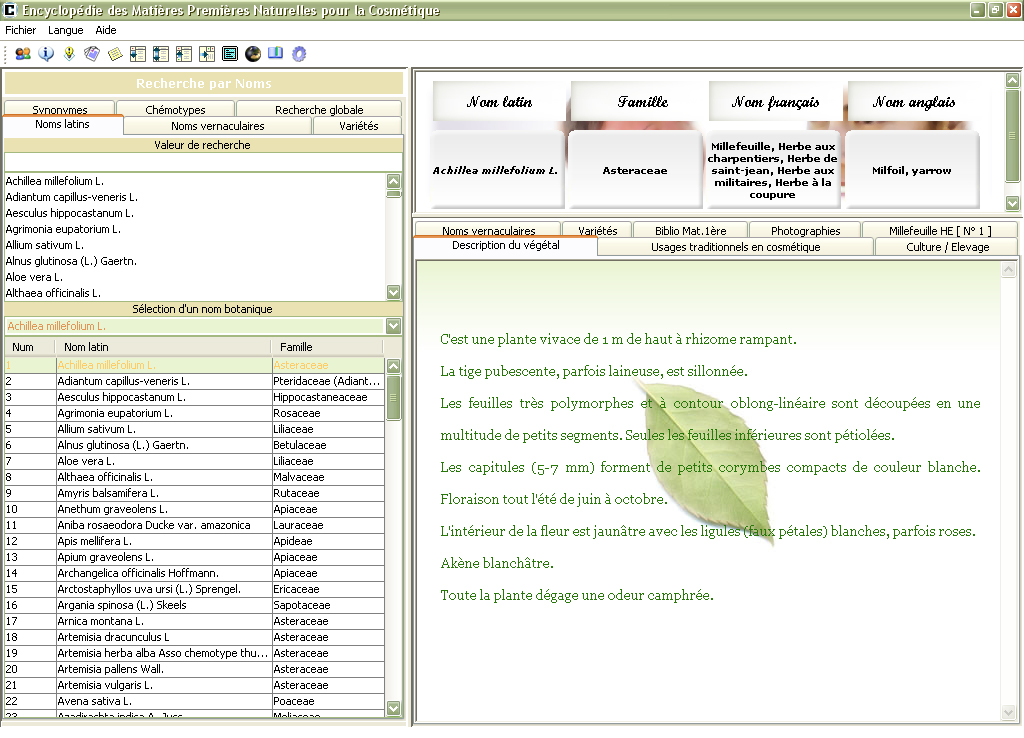The image size is (1024, 738).
Task: Click the name cards panel scrollbar thumb
Action: 1012,135
